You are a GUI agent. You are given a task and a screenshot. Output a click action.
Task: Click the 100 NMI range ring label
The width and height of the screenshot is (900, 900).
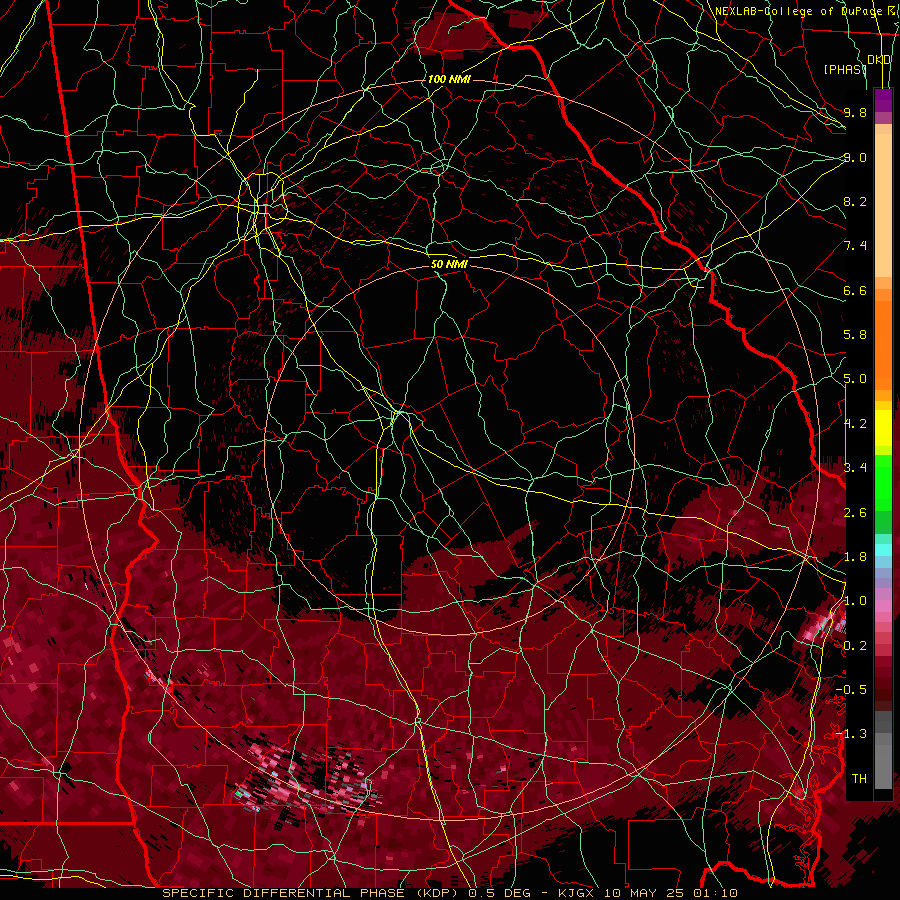pyautogui.click(x=449, y=79)
